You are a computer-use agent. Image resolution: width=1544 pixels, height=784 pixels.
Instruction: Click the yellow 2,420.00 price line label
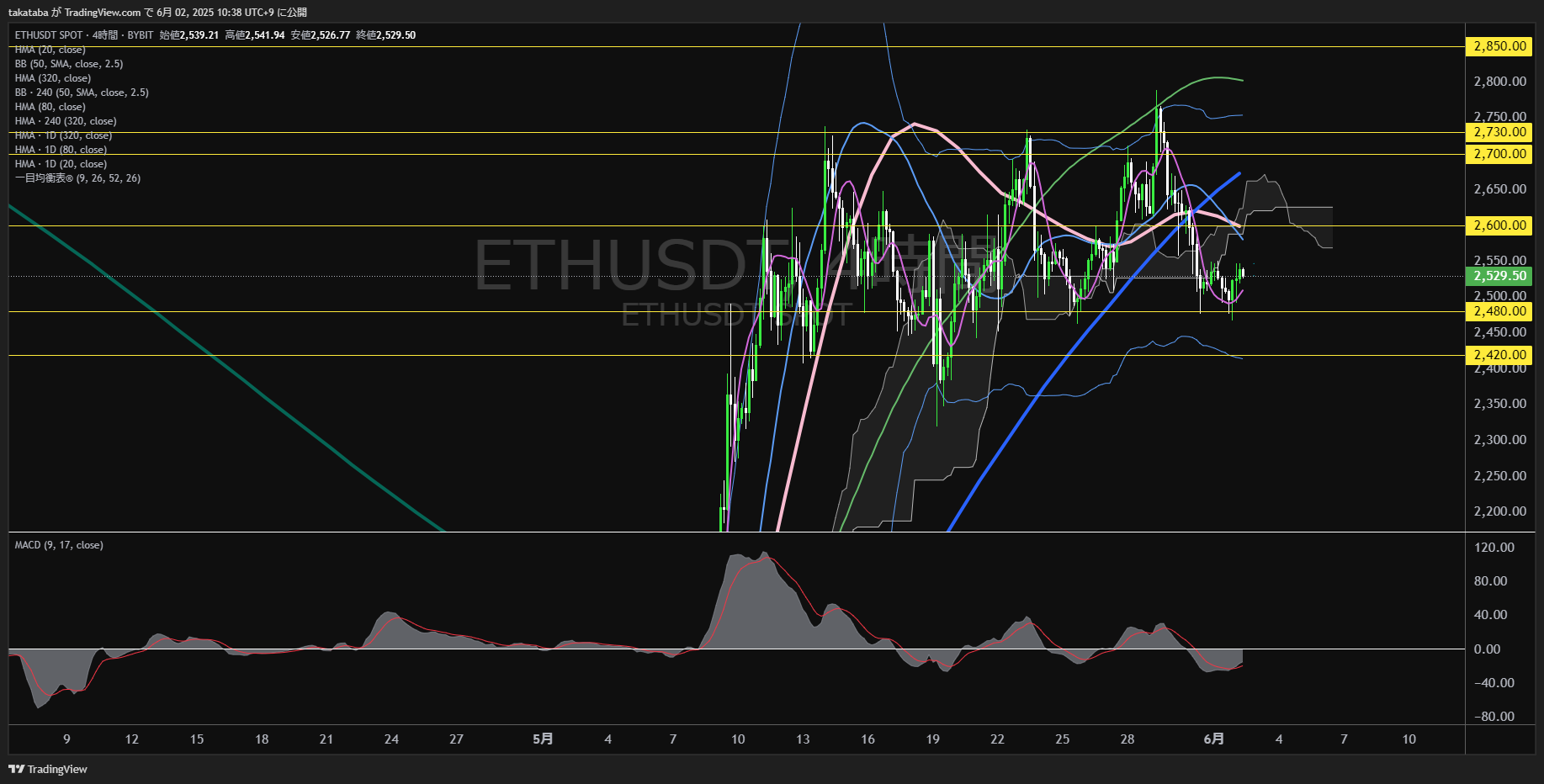(1499, 355)
